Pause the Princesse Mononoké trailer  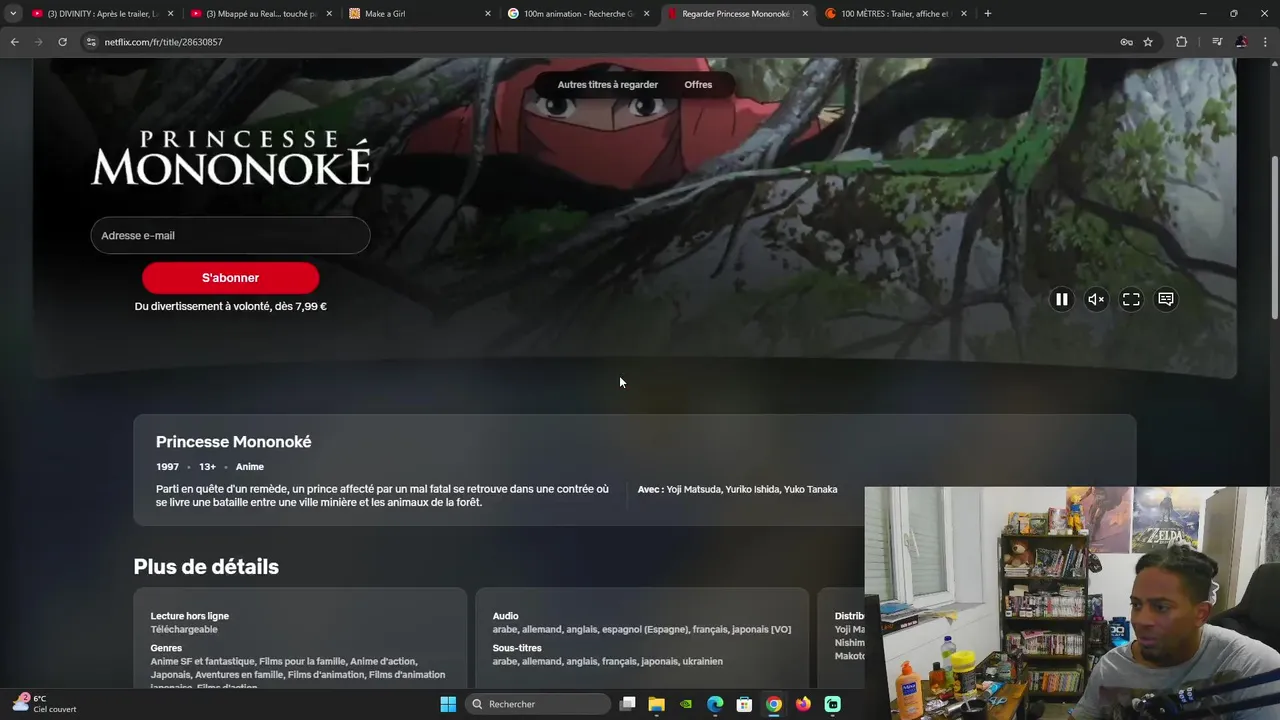click(1061, 299)
